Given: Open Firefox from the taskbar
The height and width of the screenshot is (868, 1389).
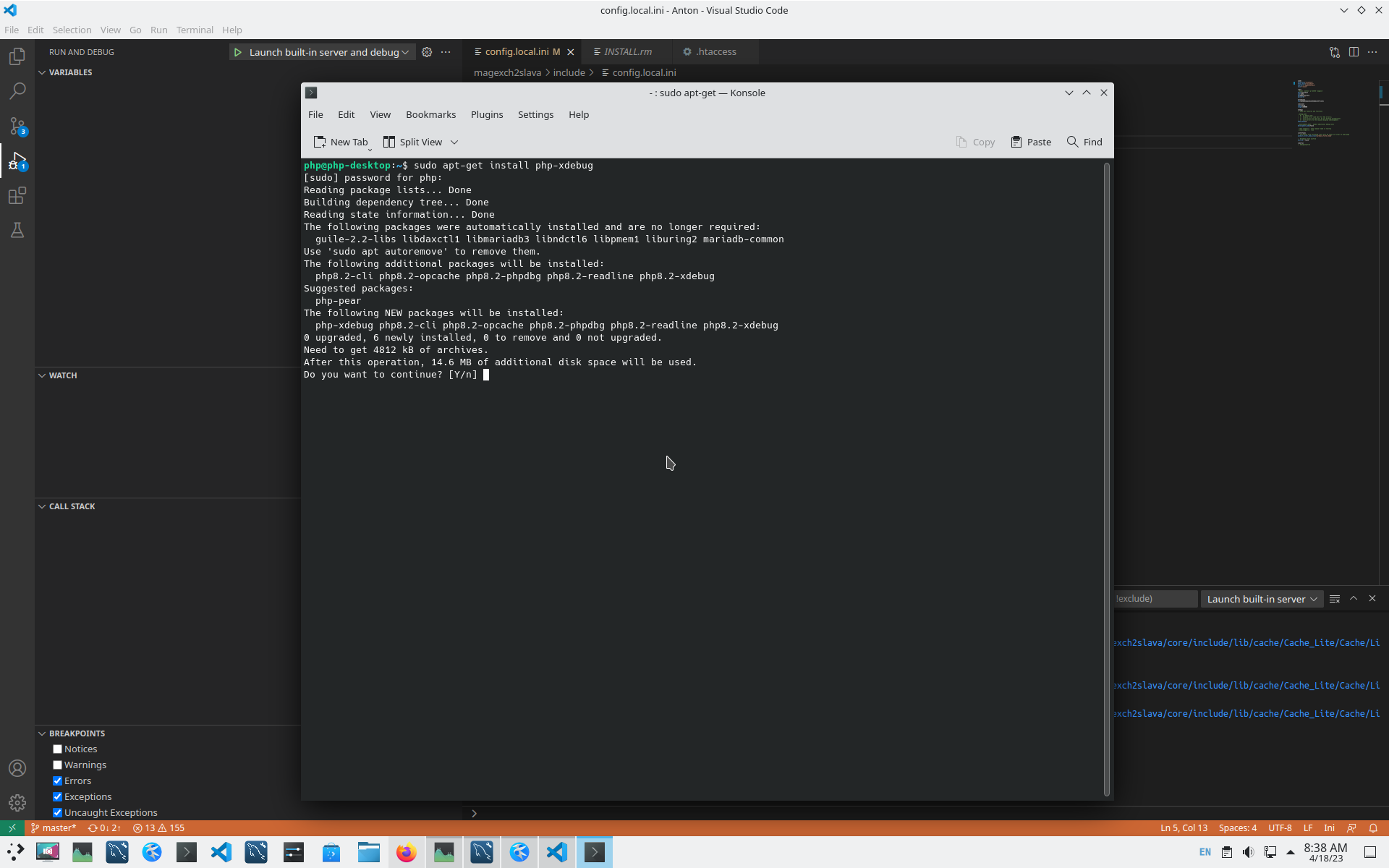Looking at the screenshot, I should (x=406, y=852).
